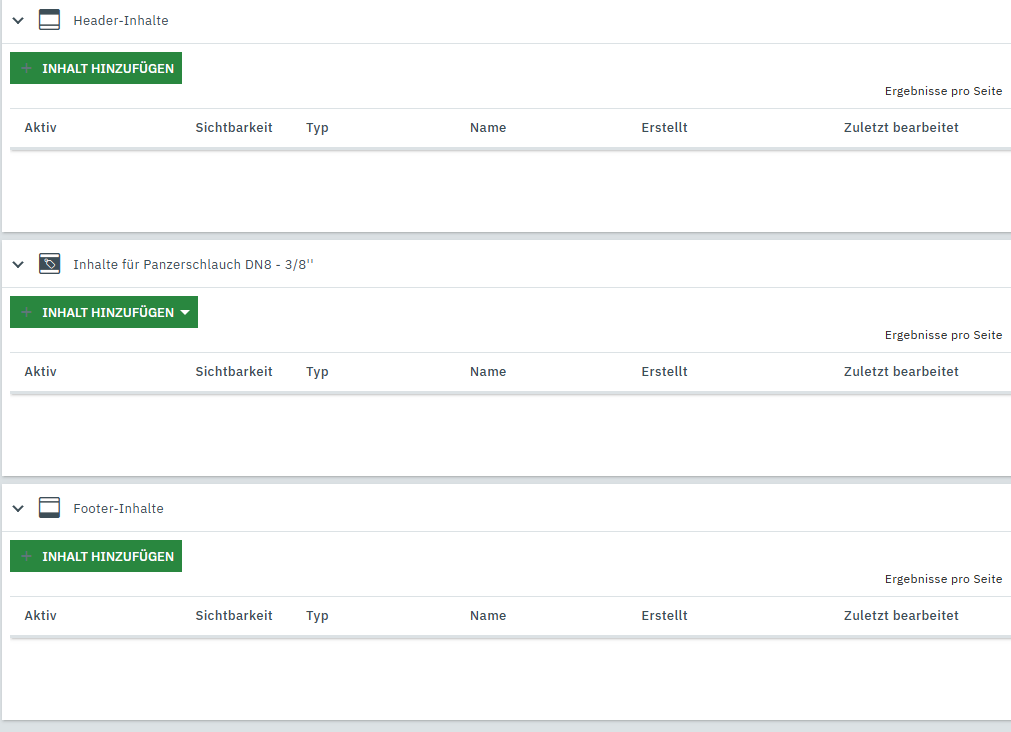Collapse the Header-Inhalte section chevron
This screenshot has height=732, width=1011.
[x=18, y=20]
